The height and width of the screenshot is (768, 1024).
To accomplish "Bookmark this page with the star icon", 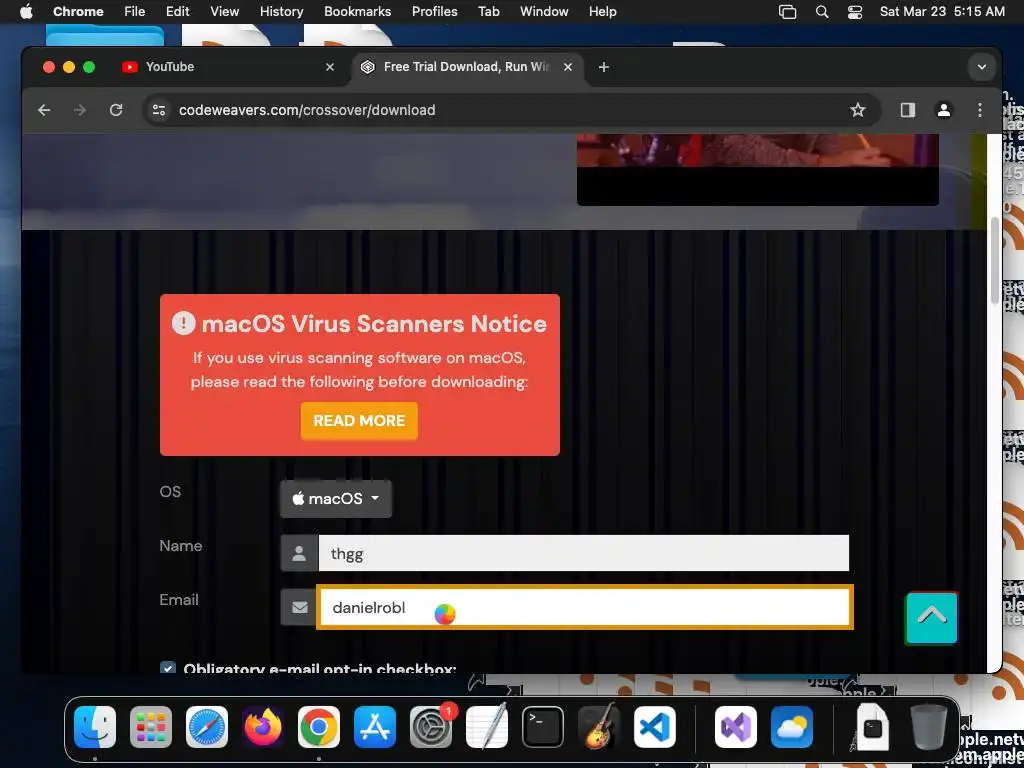I will coord(857,110).
